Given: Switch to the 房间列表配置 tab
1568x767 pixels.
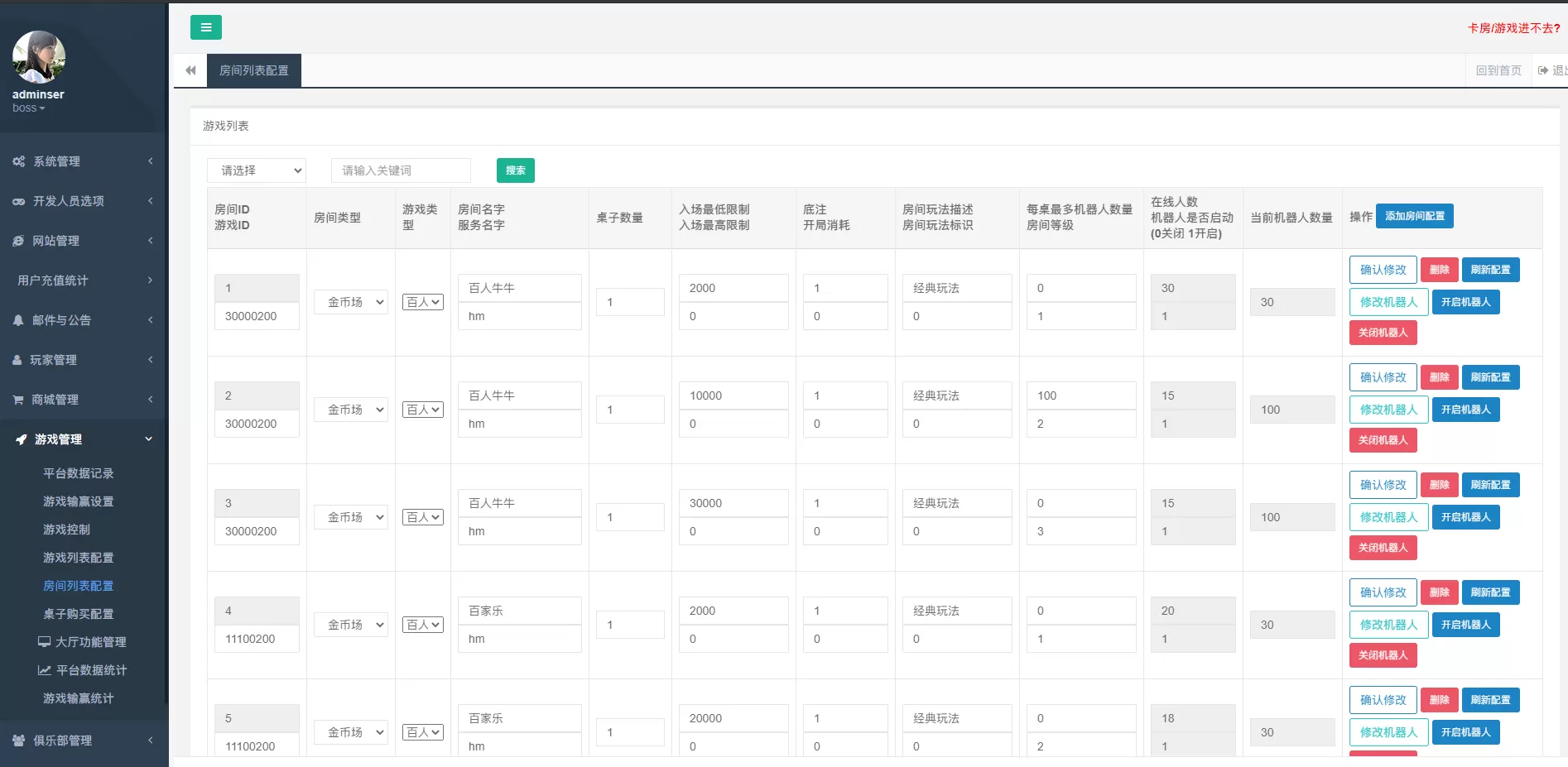Looking at the screenshot, I should tap(253, 70).
